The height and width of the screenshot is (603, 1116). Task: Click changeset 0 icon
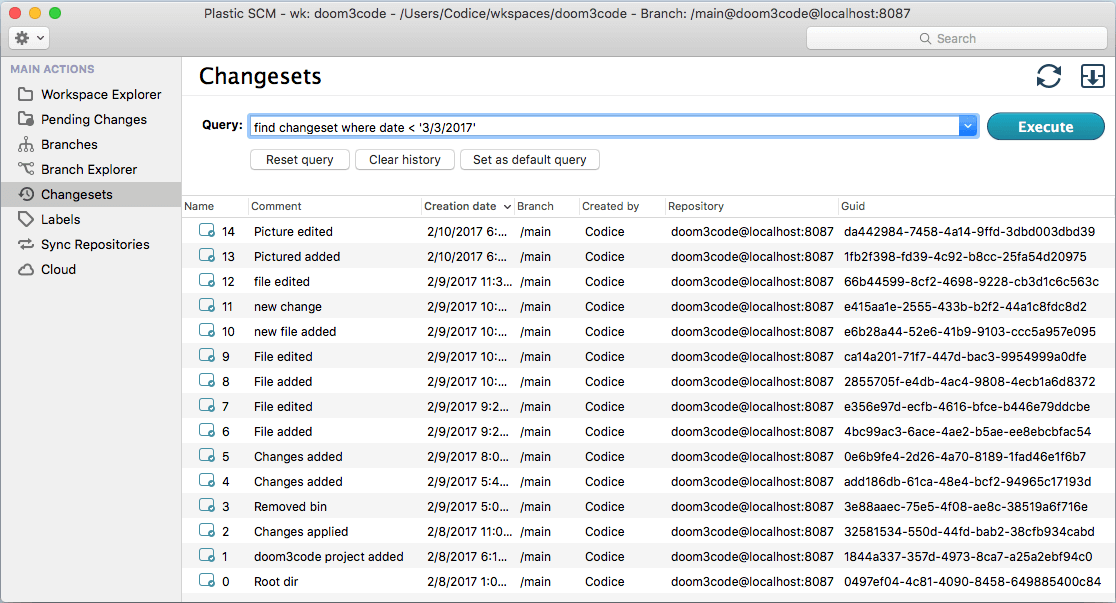pyautogui.click(x=206, y=580)
